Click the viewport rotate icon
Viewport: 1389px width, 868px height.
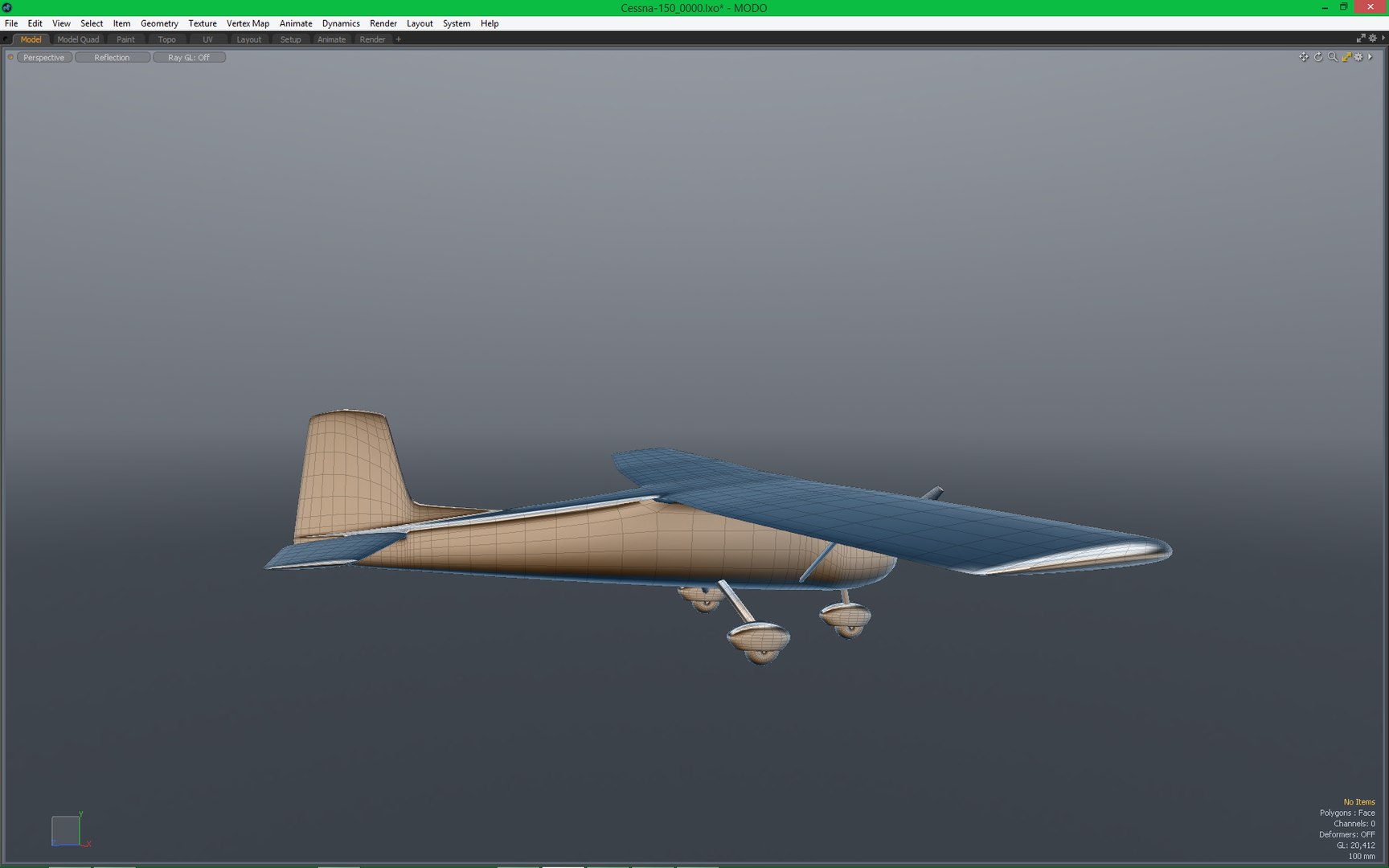(1318, 57)
